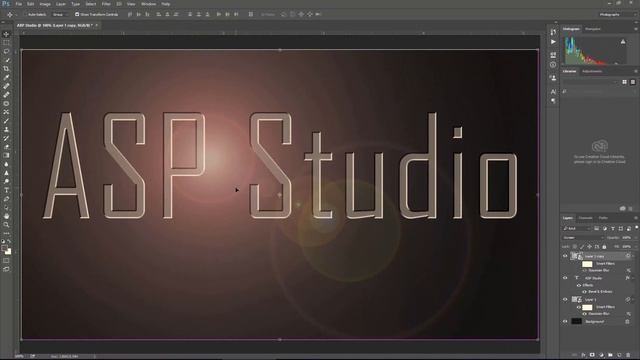The width and height of the screenshot is (640, 360).
Task: Click Layer 1 copy smart filter mask thumbnail
Action: tap(587, 264)
